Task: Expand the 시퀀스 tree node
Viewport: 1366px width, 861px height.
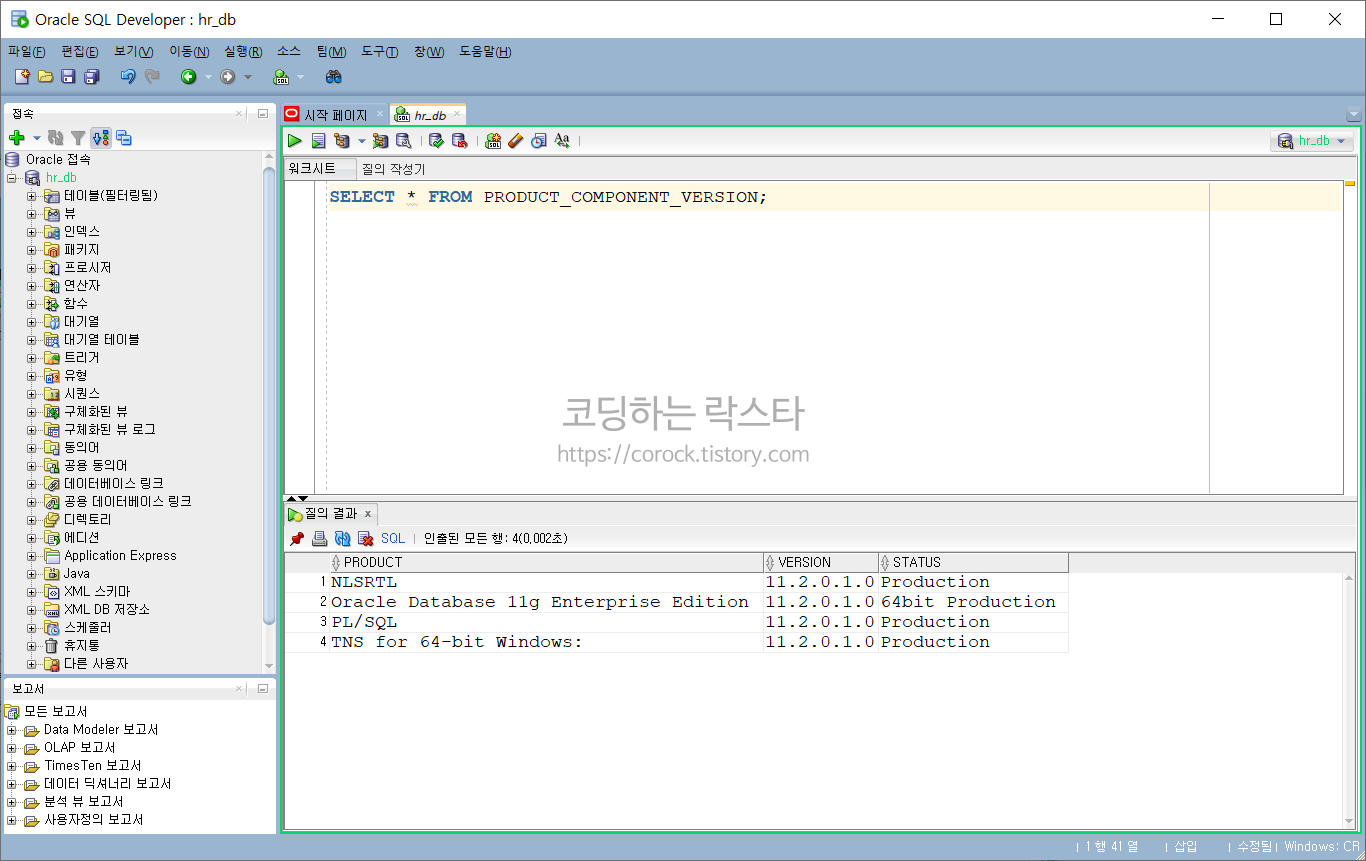Action: [x=31, y=393]
